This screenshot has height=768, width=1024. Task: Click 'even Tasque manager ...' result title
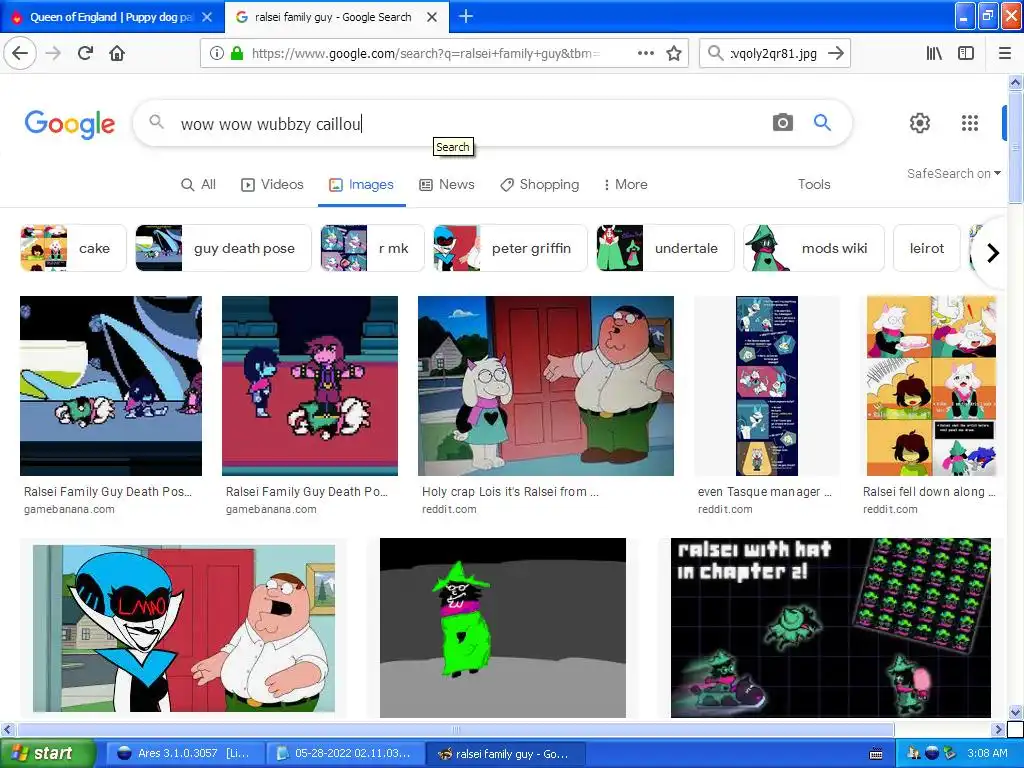765,492
